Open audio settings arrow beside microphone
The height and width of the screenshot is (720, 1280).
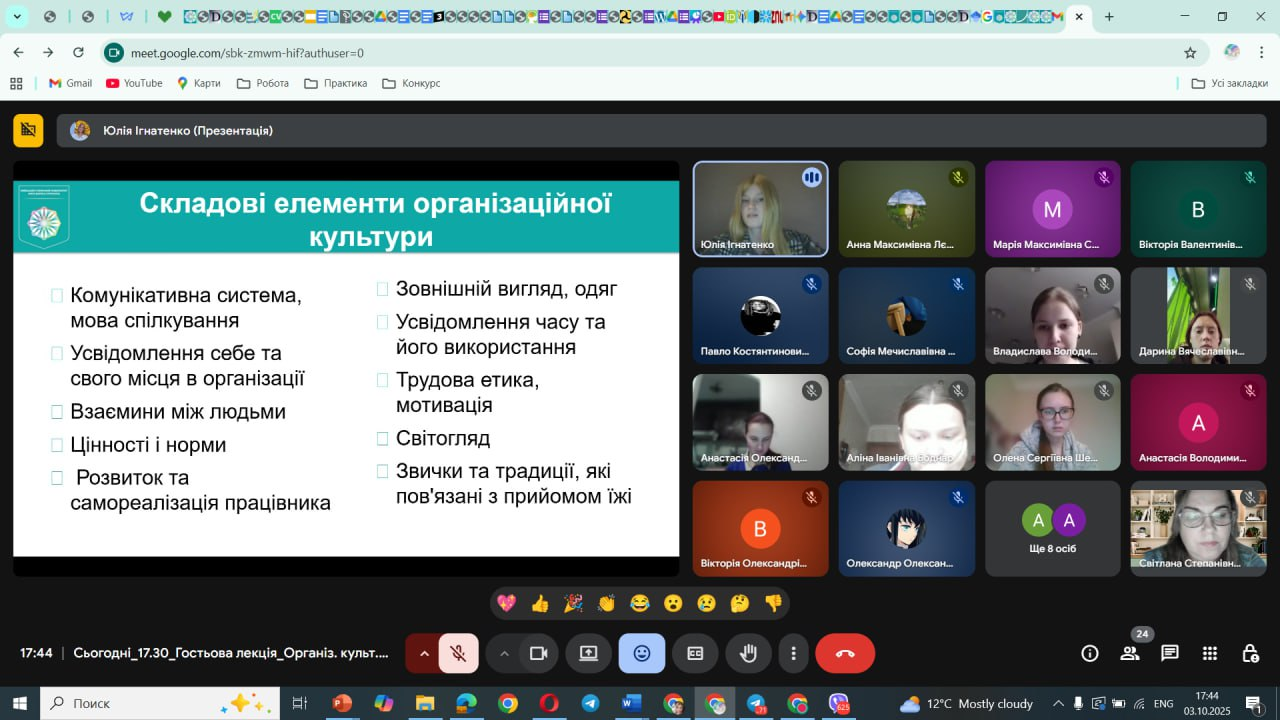coord(423,654)
